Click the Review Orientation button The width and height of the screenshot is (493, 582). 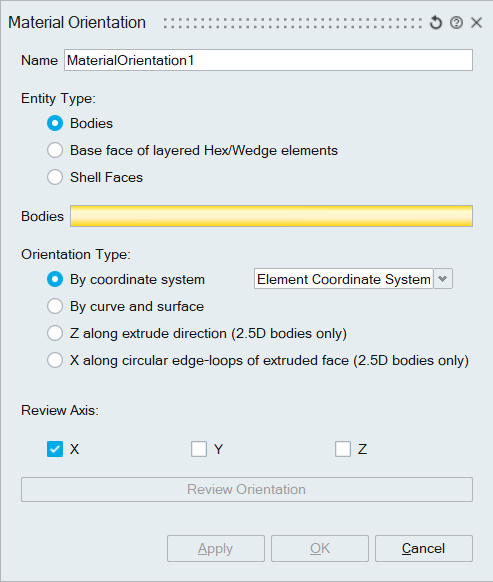click(247, 489)
